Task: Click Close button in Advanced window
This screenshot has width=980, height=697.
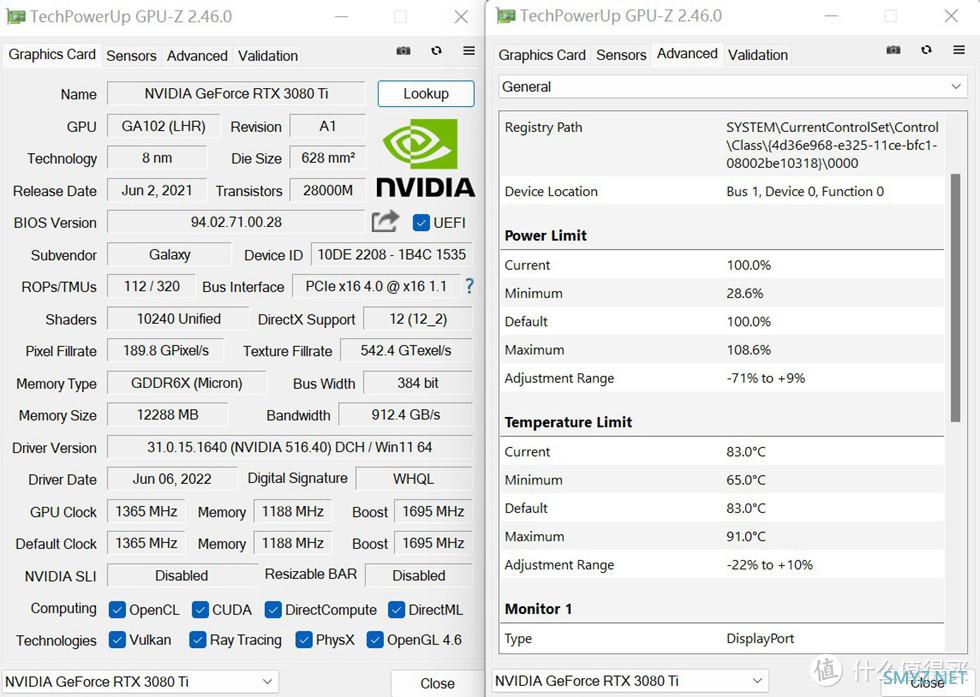Action: click(x=928, y=683)
